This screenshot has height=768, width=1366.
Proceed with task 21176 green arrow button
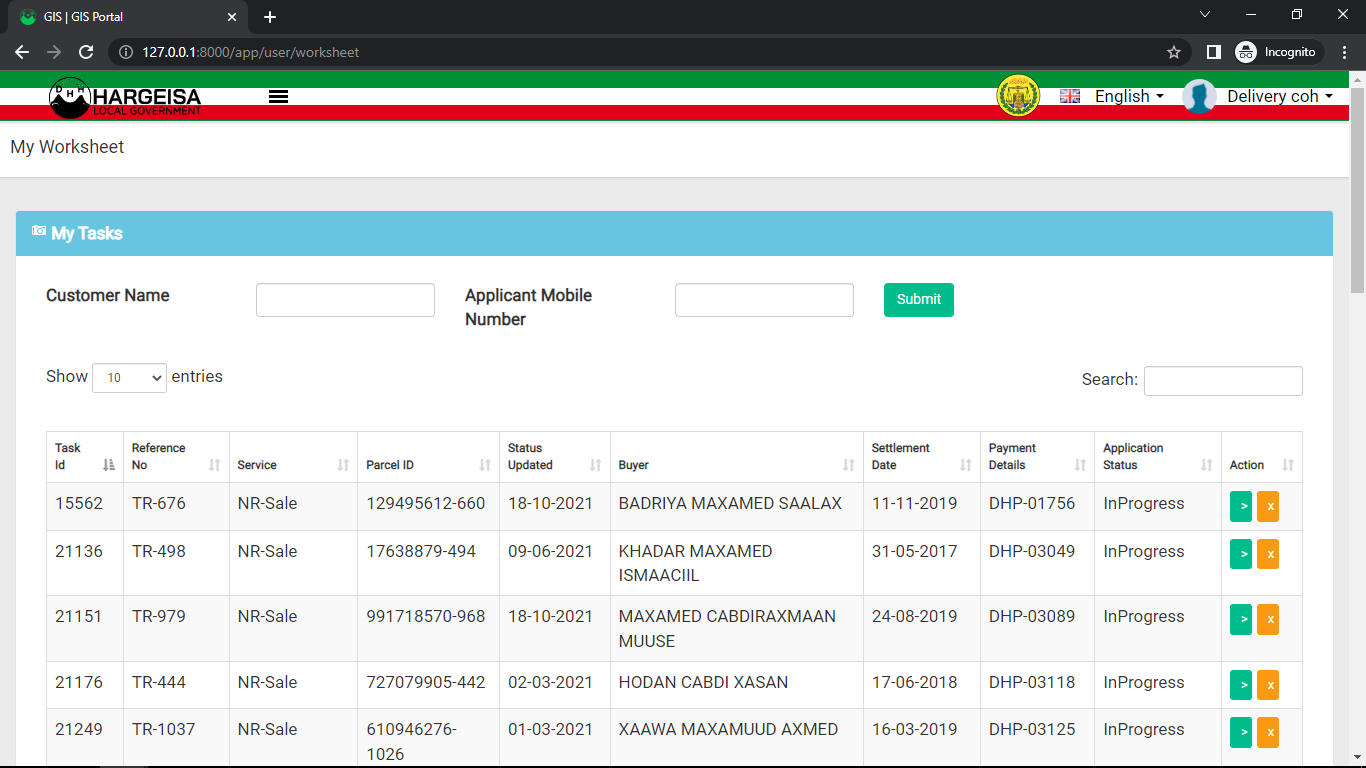pos(1241,685)
